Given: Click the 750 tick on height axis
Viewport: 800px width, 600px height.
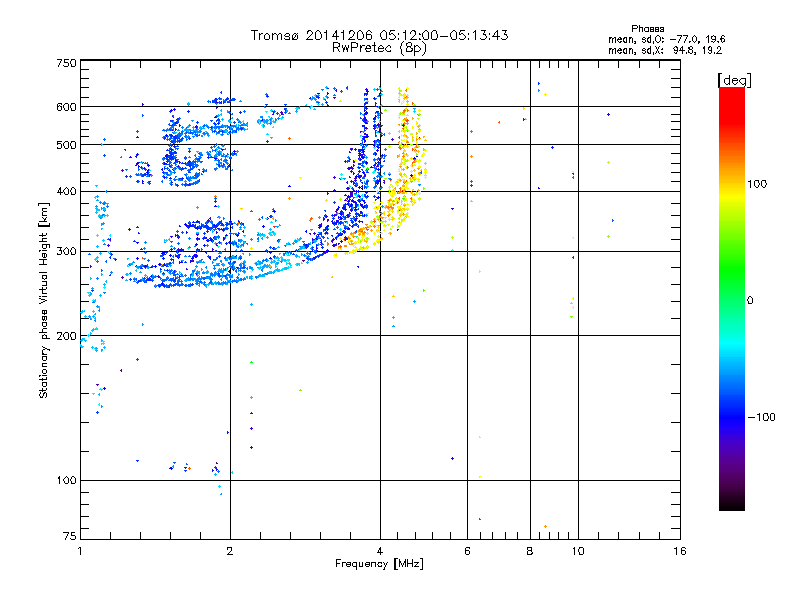Looking at the screenshot, I should [x=67, y=63].
